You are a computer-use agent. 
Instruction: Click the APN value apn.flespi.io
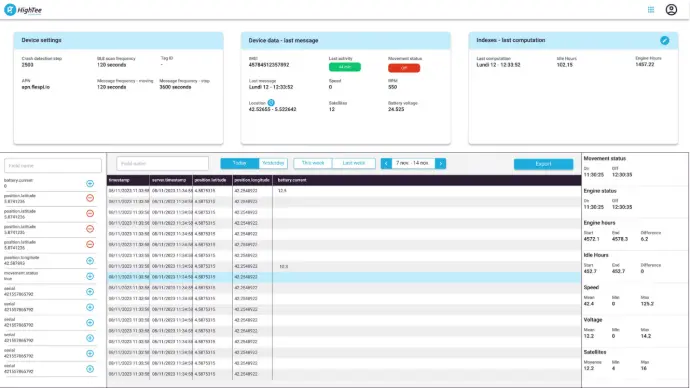pyautogui.click(x=36, y=87)
